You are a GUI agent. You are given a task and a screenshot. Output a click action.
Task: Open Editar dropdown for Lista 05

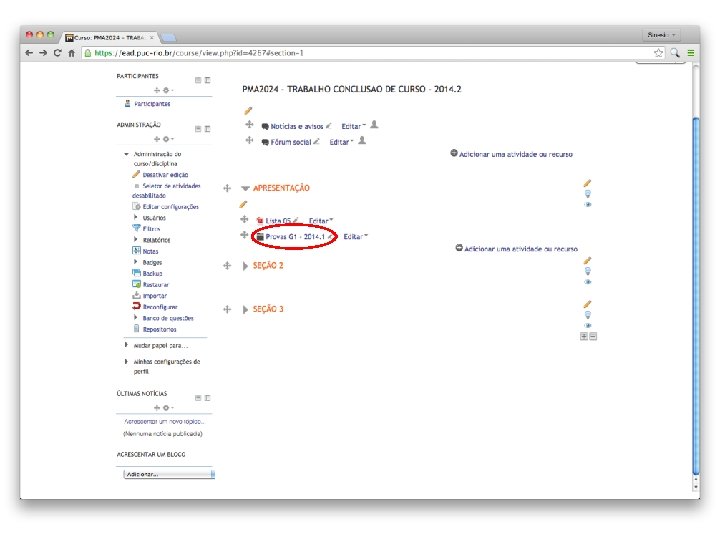pos(321,221)
